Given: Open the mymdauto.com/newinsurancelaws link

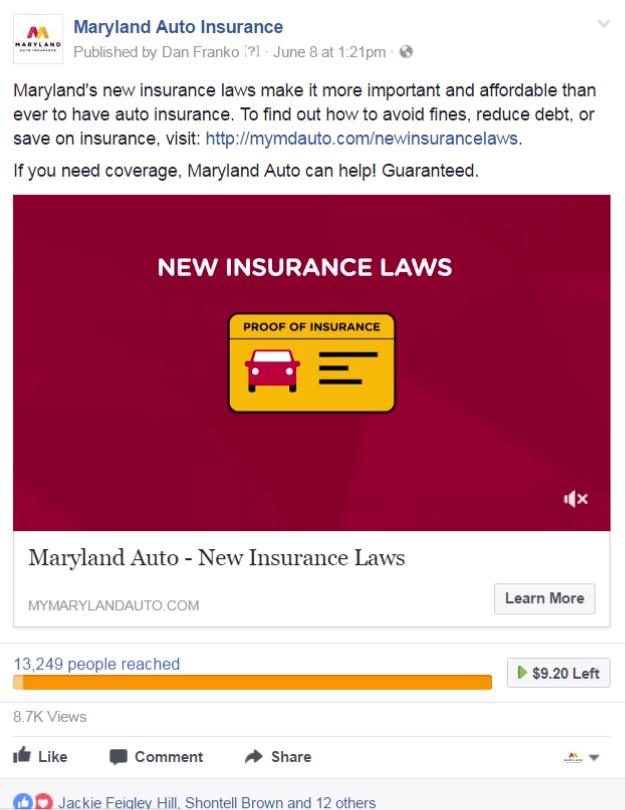Looking at the screenshot, I should pyautogui.click(x=362, y=138).
